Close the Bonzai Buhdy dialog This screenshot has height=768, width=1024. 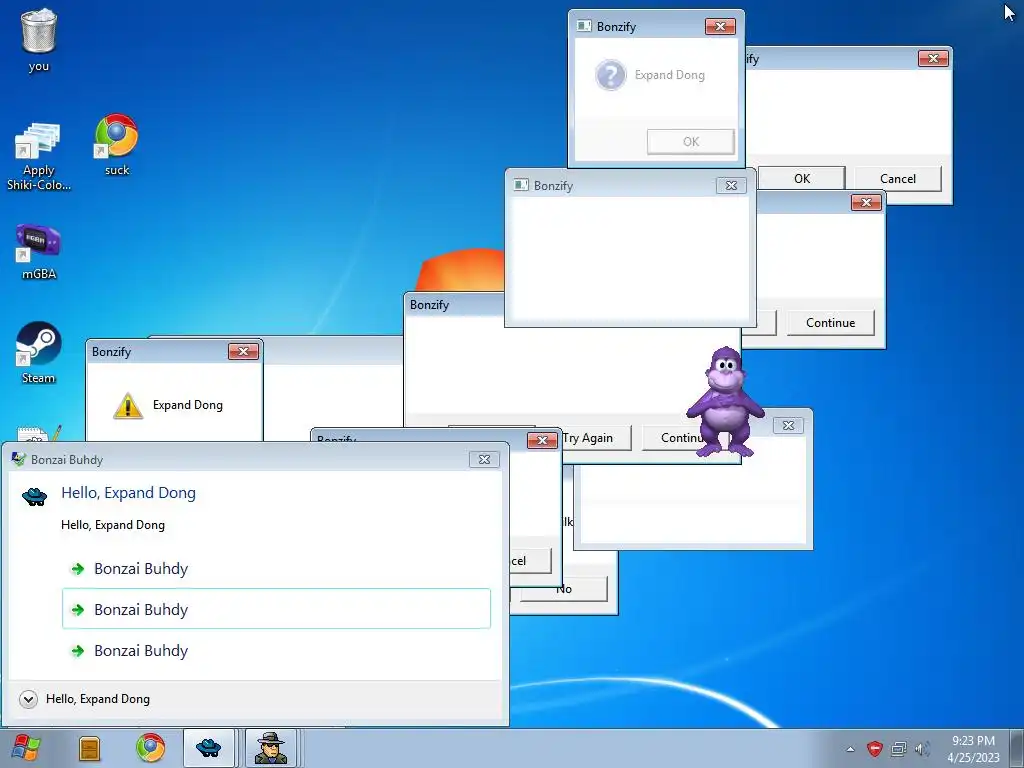[484, 459]
